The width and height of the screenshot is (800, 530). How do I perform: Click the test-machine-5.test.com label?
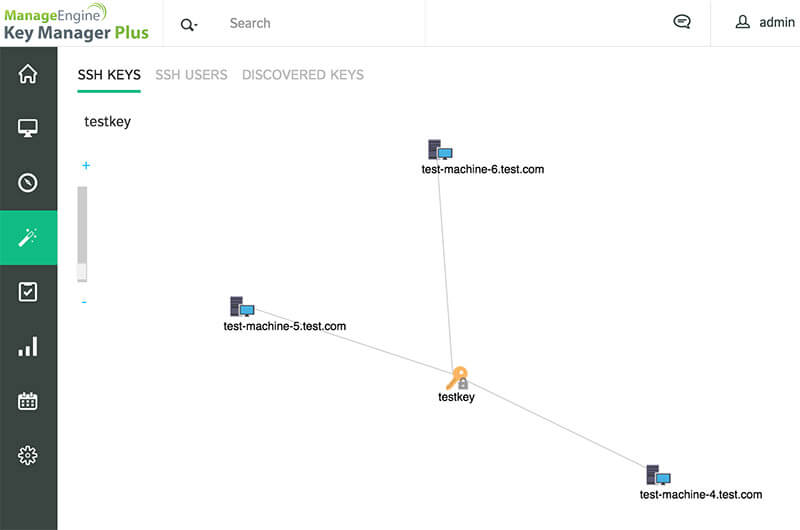coord(285,326)
